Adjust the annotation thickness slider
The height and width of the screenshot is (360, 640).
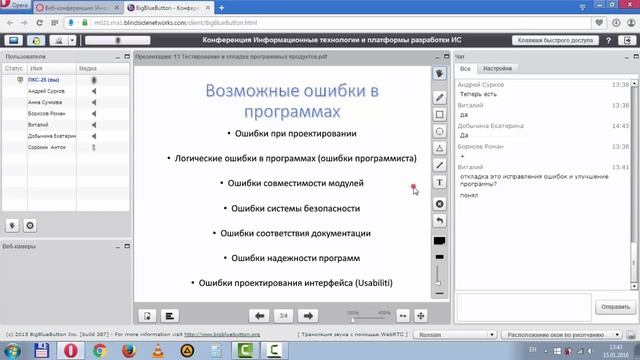(438, 275)
